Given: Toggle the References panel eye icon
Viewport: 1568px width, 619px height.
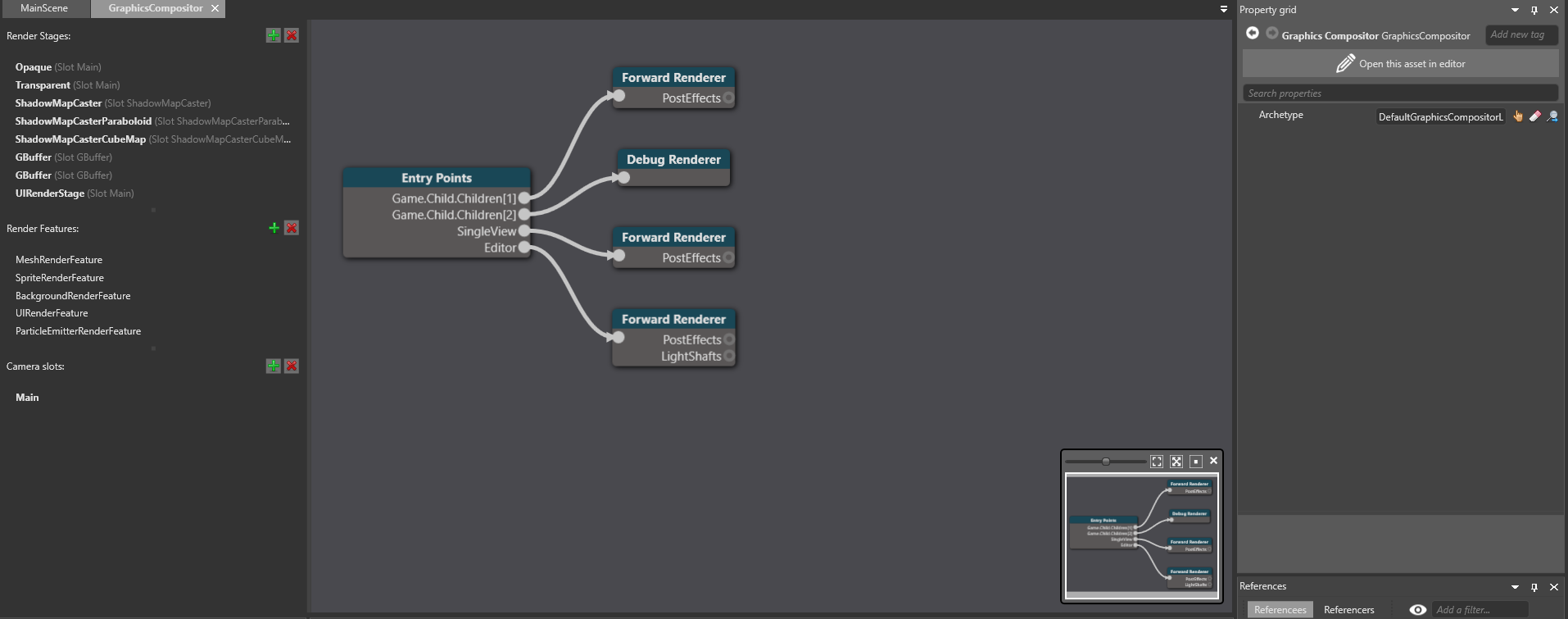Looking at the screenshot, I should pyautogui.click(x=1417, y=609).
